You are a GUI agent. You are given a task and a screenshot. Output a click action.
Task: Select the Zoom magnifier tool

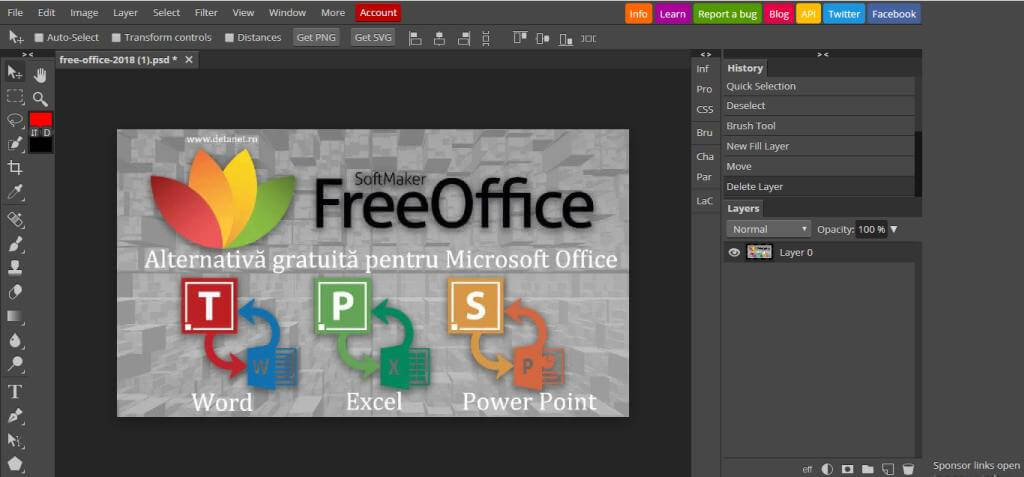tap(40, 99)
